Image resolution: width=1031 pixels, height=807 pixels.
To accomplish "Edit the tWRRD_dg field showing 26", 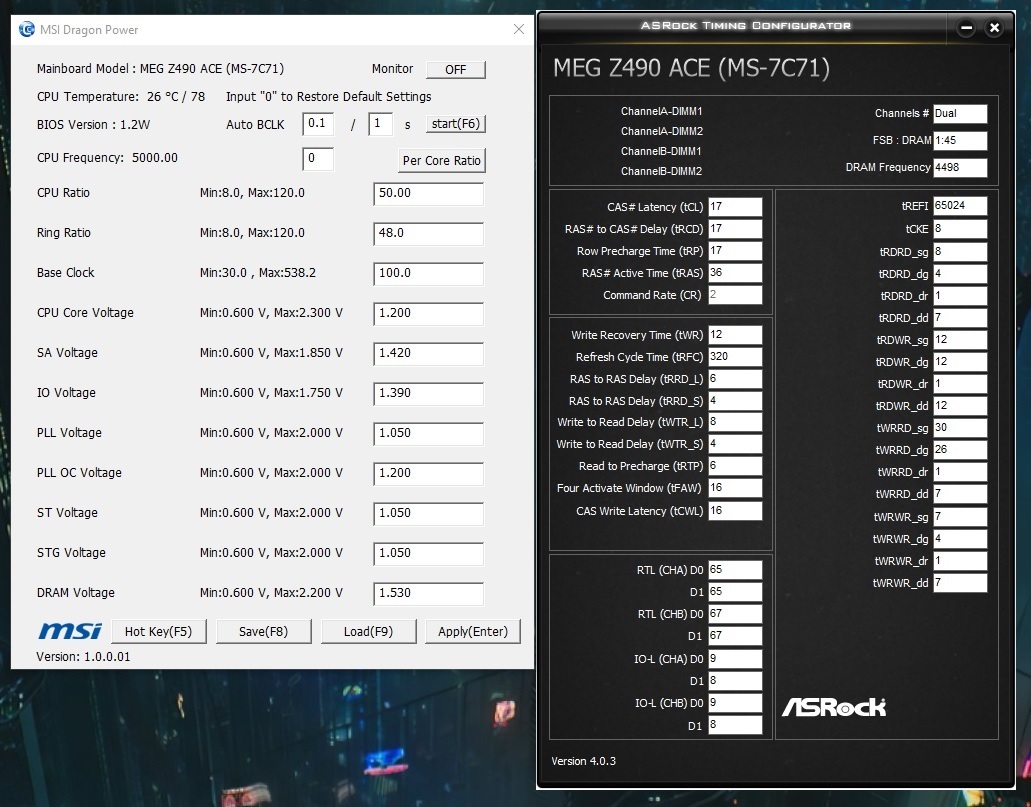I will (x=960, y=450).
